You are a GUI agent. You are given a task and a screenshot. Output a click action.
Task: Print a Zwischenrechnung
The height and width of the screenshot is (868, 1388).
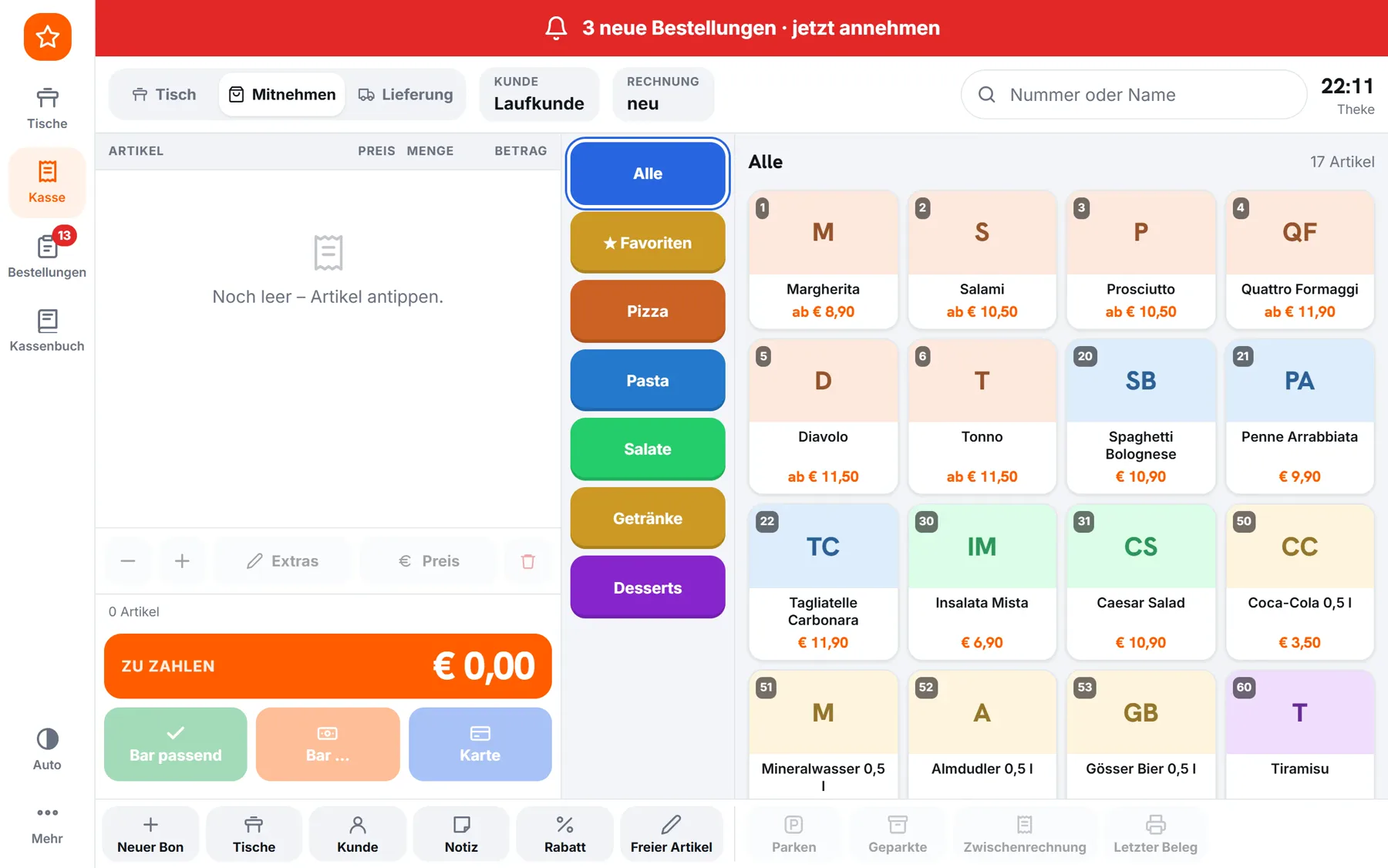click(1025, 834)
